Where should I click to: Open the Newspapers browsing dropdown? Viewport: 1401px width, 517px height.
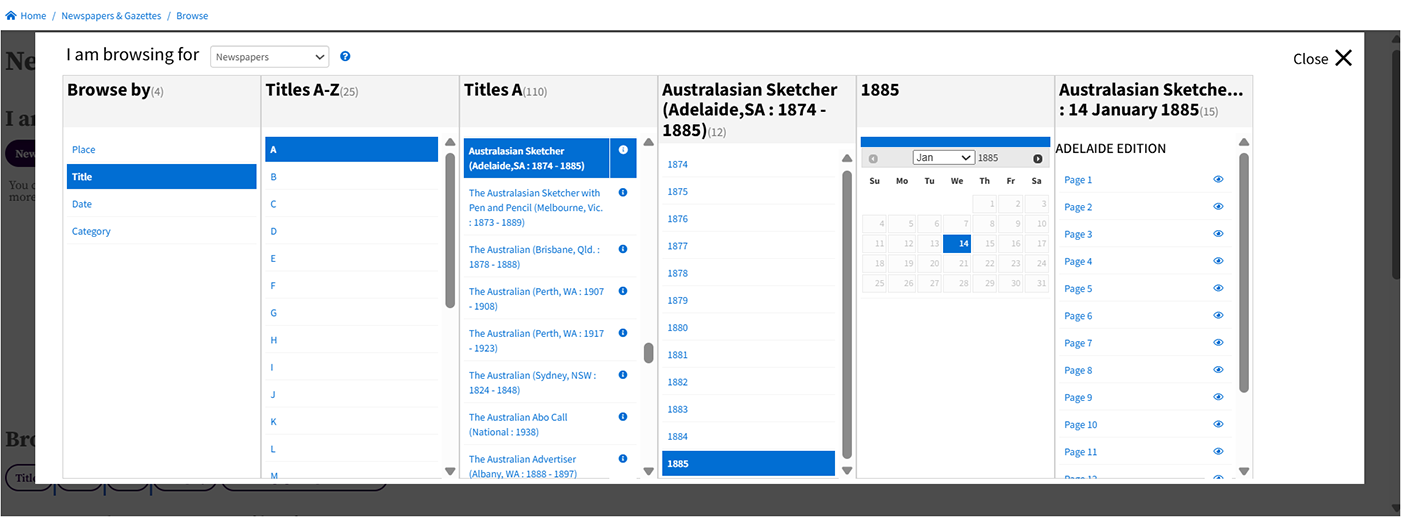tap(269, 58)
